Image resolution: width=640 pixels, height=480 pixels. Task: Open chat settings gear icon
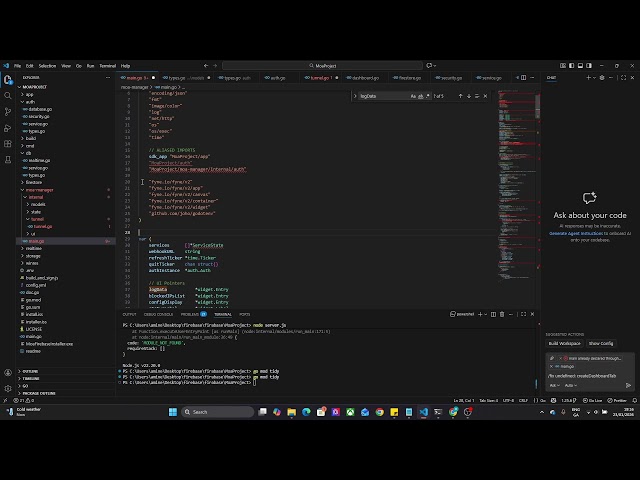pyautogui.click(x=602, y=78)
